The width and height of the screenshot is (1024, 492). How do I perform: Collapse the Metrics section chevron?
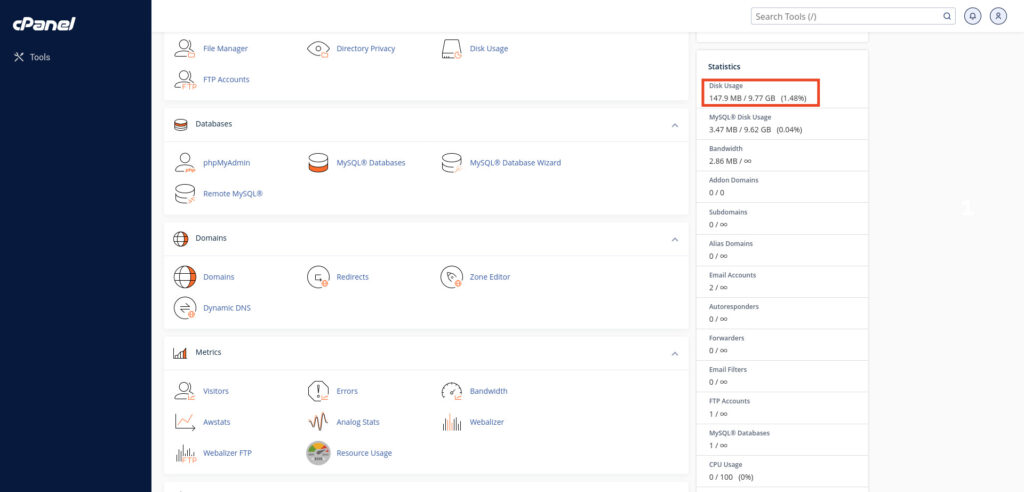point(675,353)
